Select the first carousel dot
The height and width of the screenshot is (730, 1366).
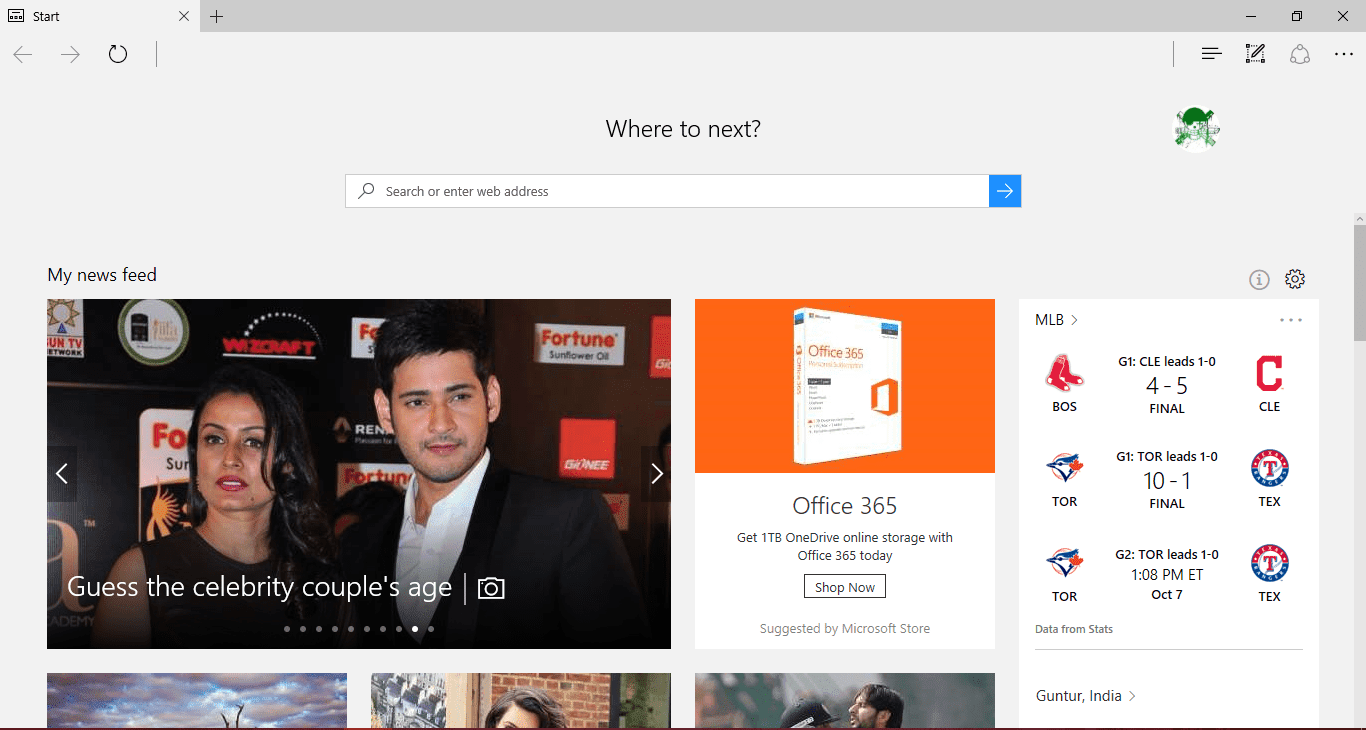[287, 629]
